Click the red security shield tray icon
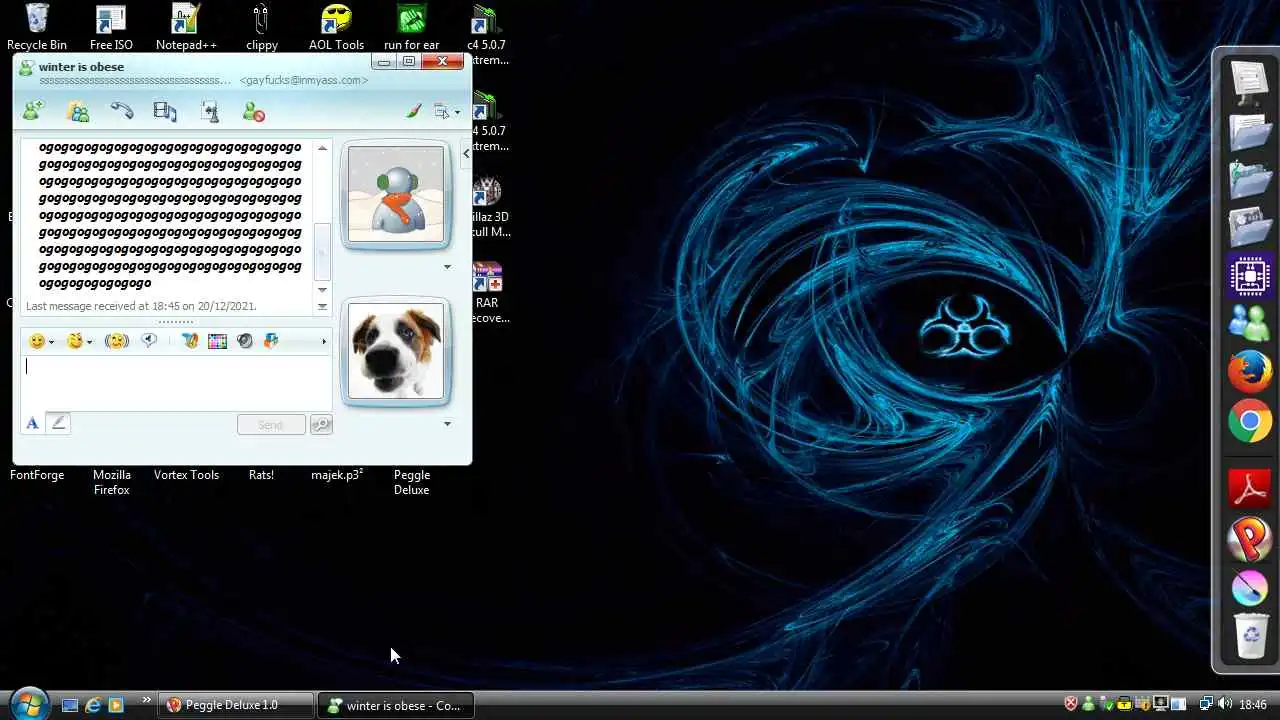The image size is (1280, 720). 1071,704
